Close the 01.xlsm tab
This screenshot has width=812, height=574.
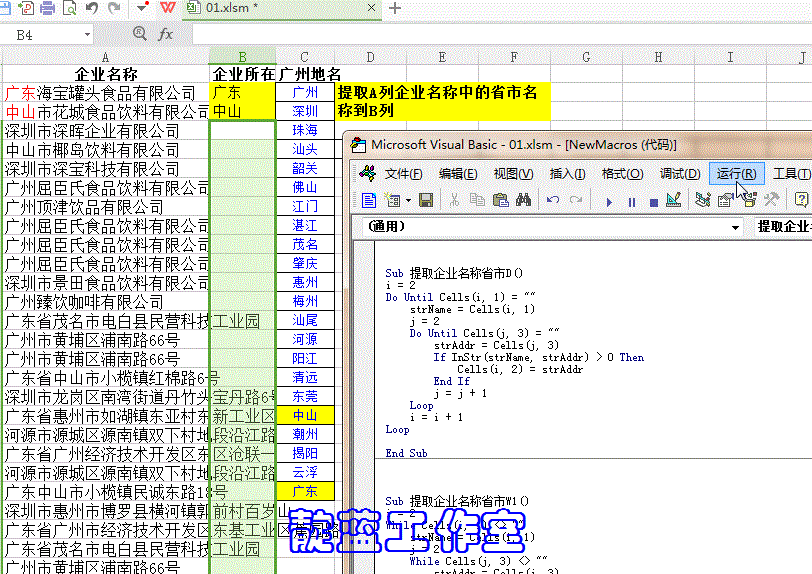(371, 8)
